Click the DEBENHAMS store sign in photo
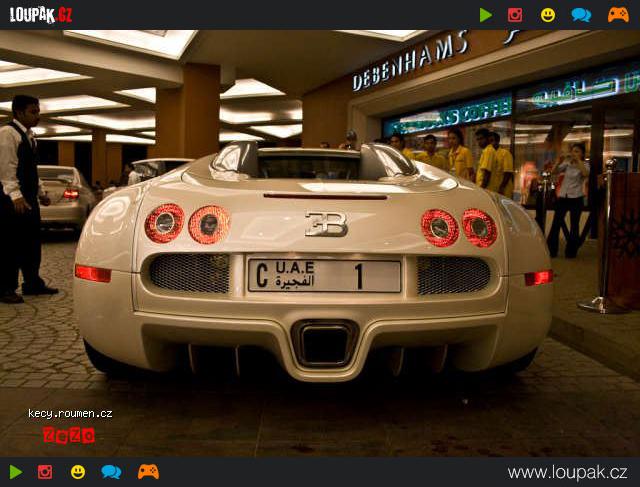The width and height of the screenshot is (640, 487). coord(410,62)
